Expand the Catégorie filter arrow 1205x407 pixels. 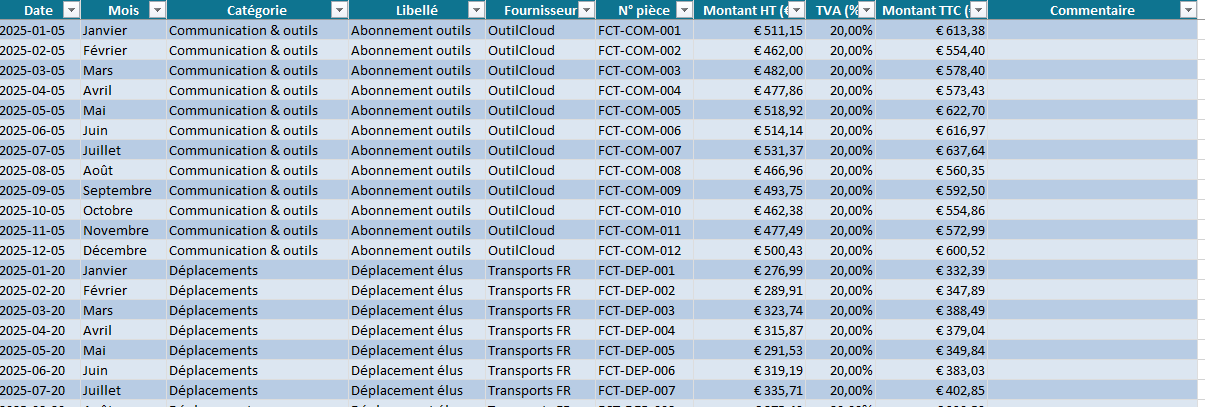pyautogui.click(x=339, y=10)
